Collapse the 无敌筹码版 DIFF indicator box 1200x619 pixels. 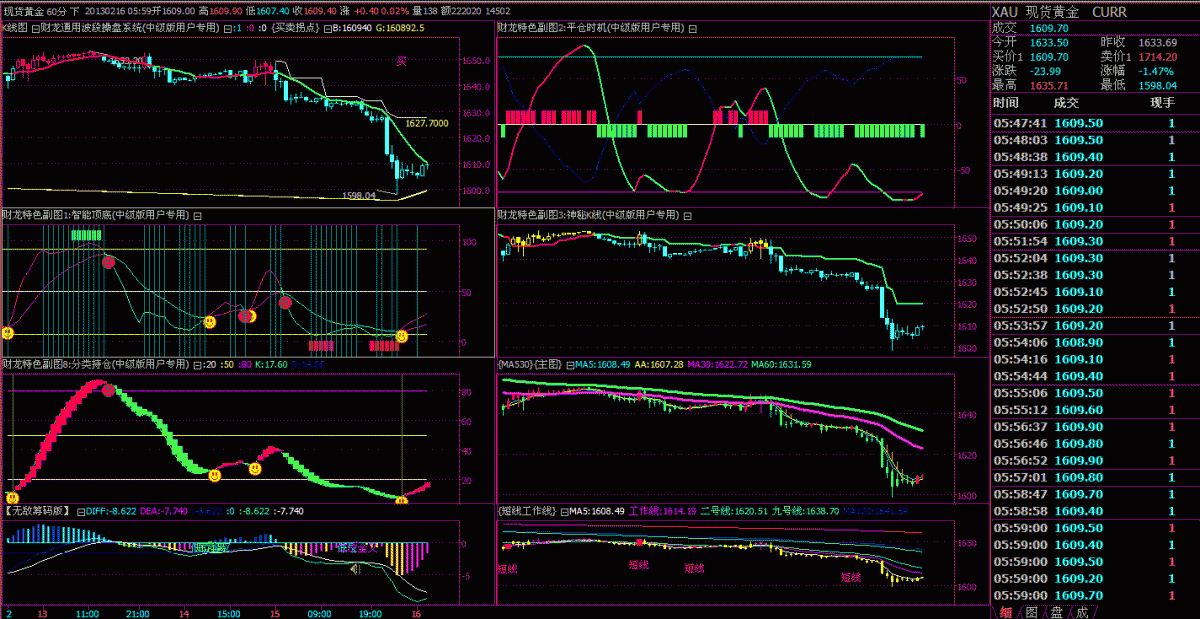coord(81,511)
